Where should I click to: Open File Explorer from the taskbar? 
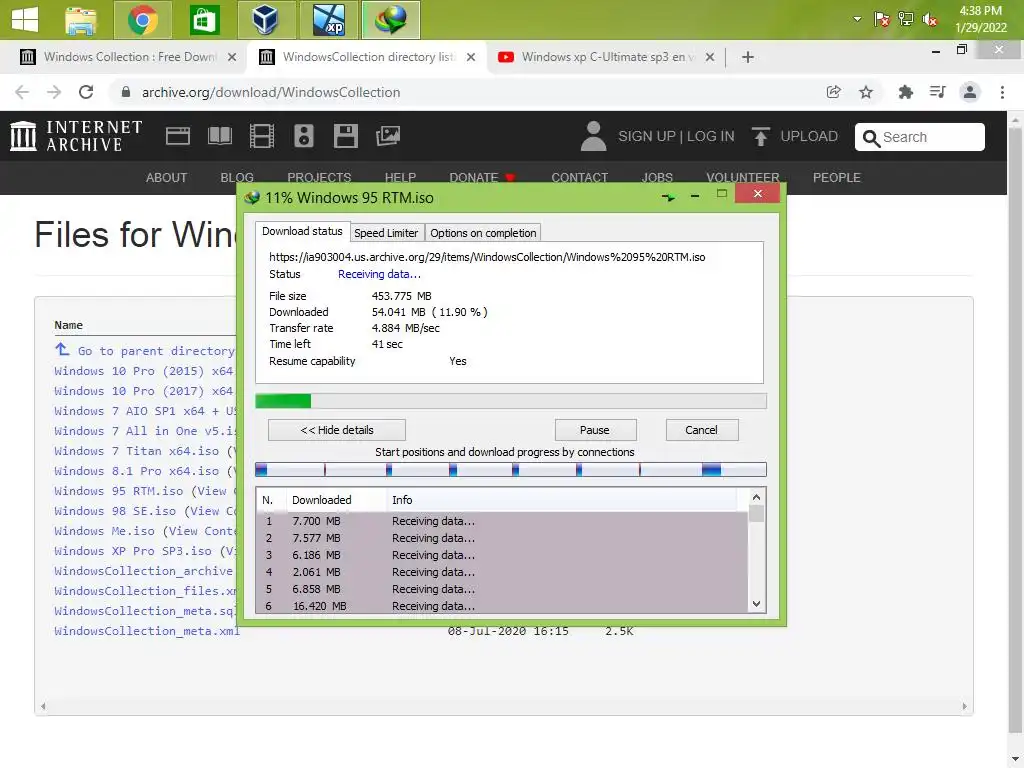(81, 20)
